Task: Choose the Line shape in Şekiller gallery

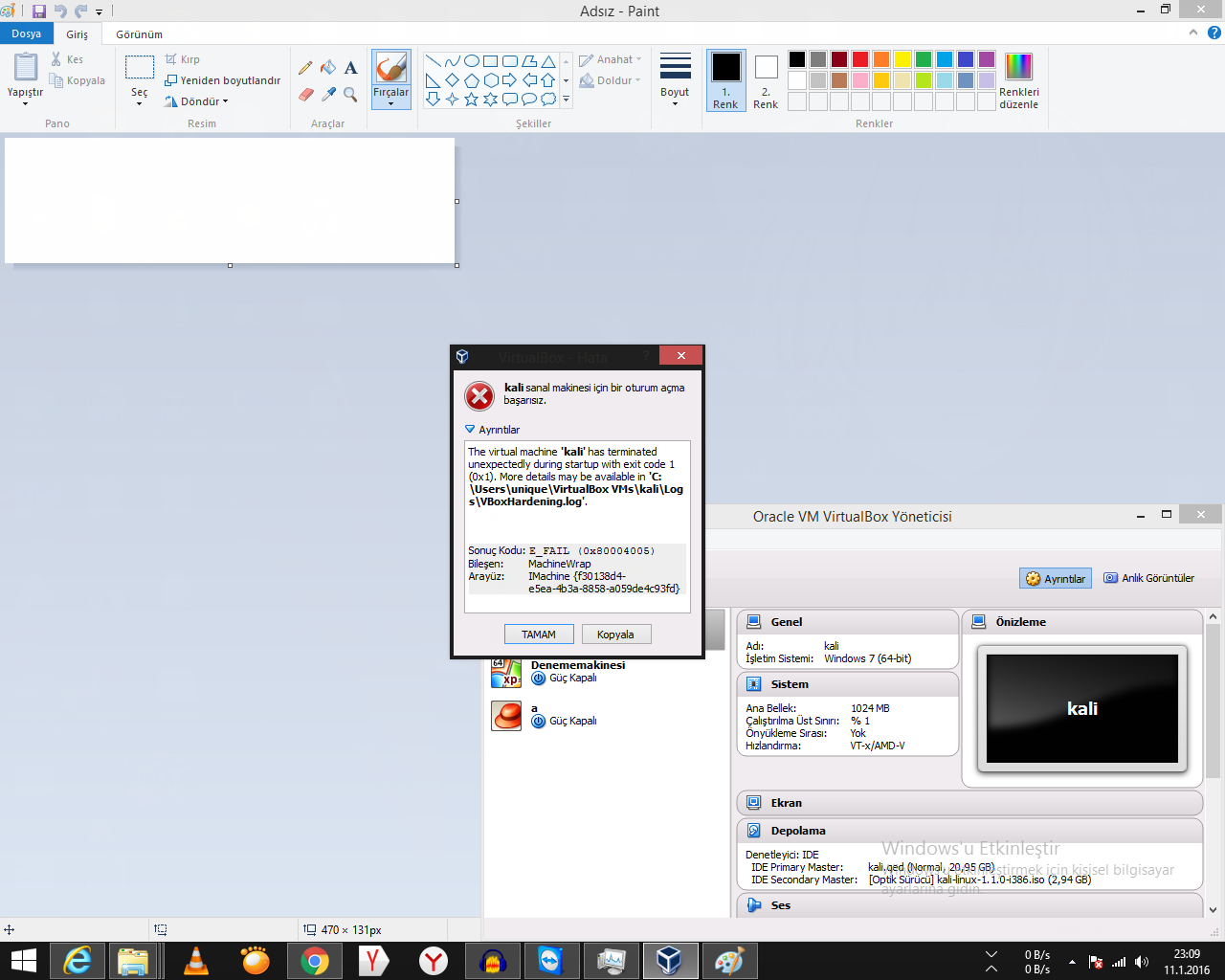Action: click(x=434, y=61)
